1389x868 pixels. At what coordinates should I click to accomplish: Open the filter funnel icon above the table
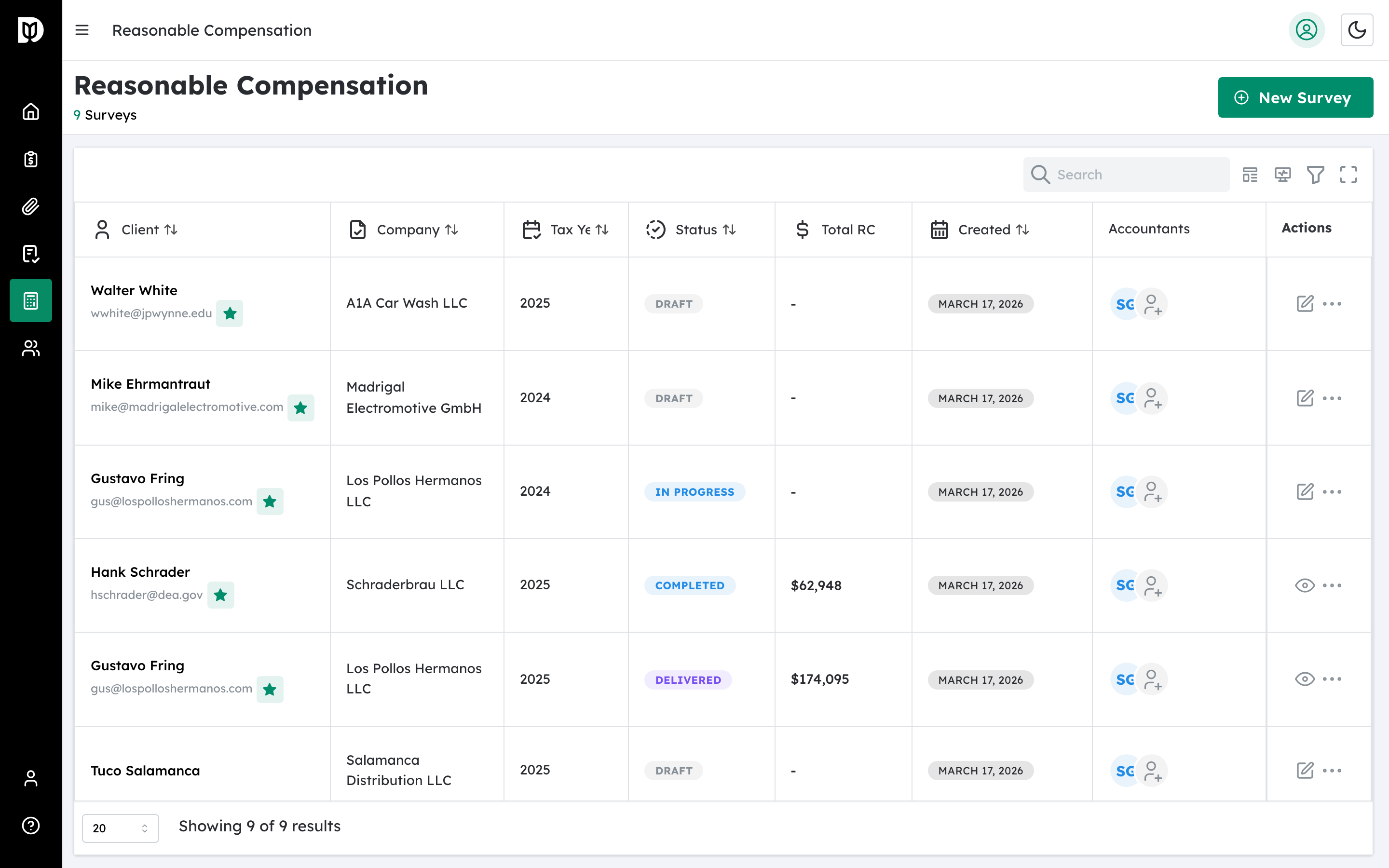click(x=1316, y=174)
